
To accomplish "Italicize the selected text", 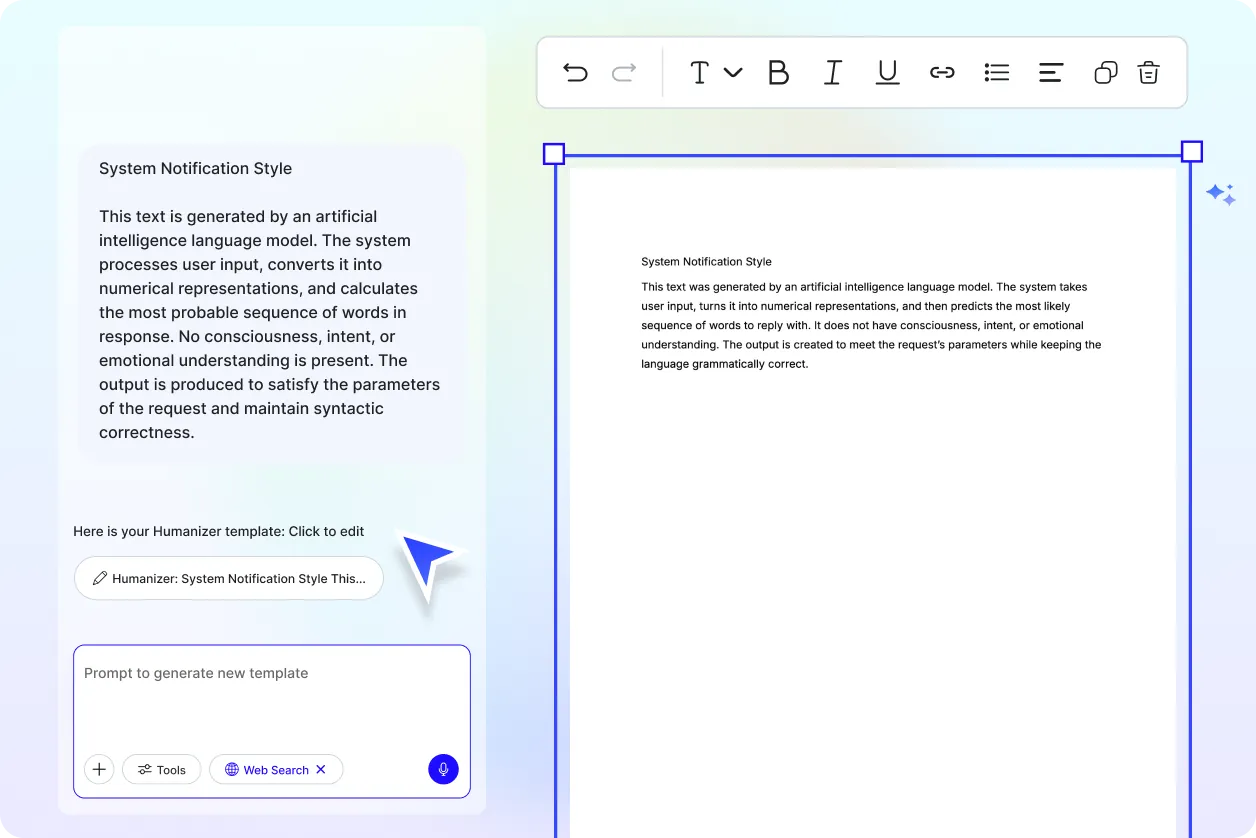I will coord(832,72).
